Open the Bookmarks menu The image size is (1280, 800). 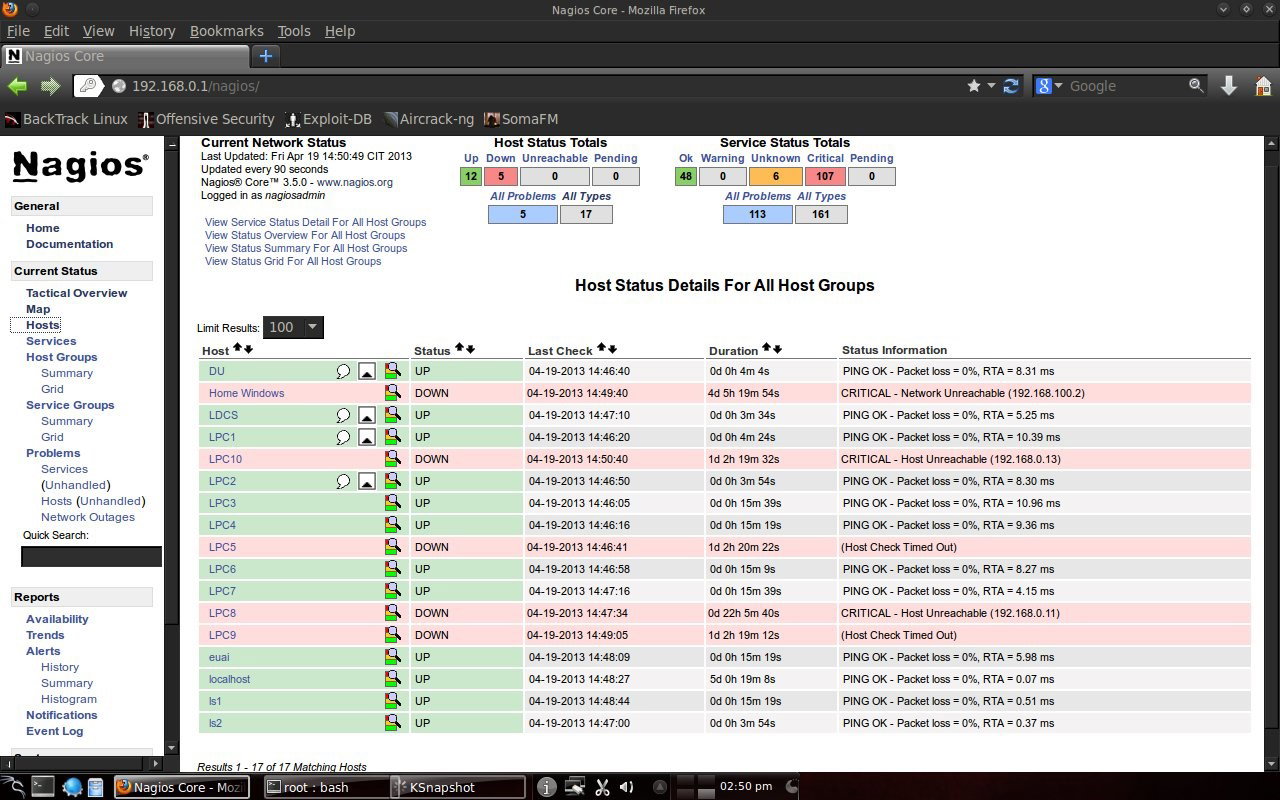[226, 31]
